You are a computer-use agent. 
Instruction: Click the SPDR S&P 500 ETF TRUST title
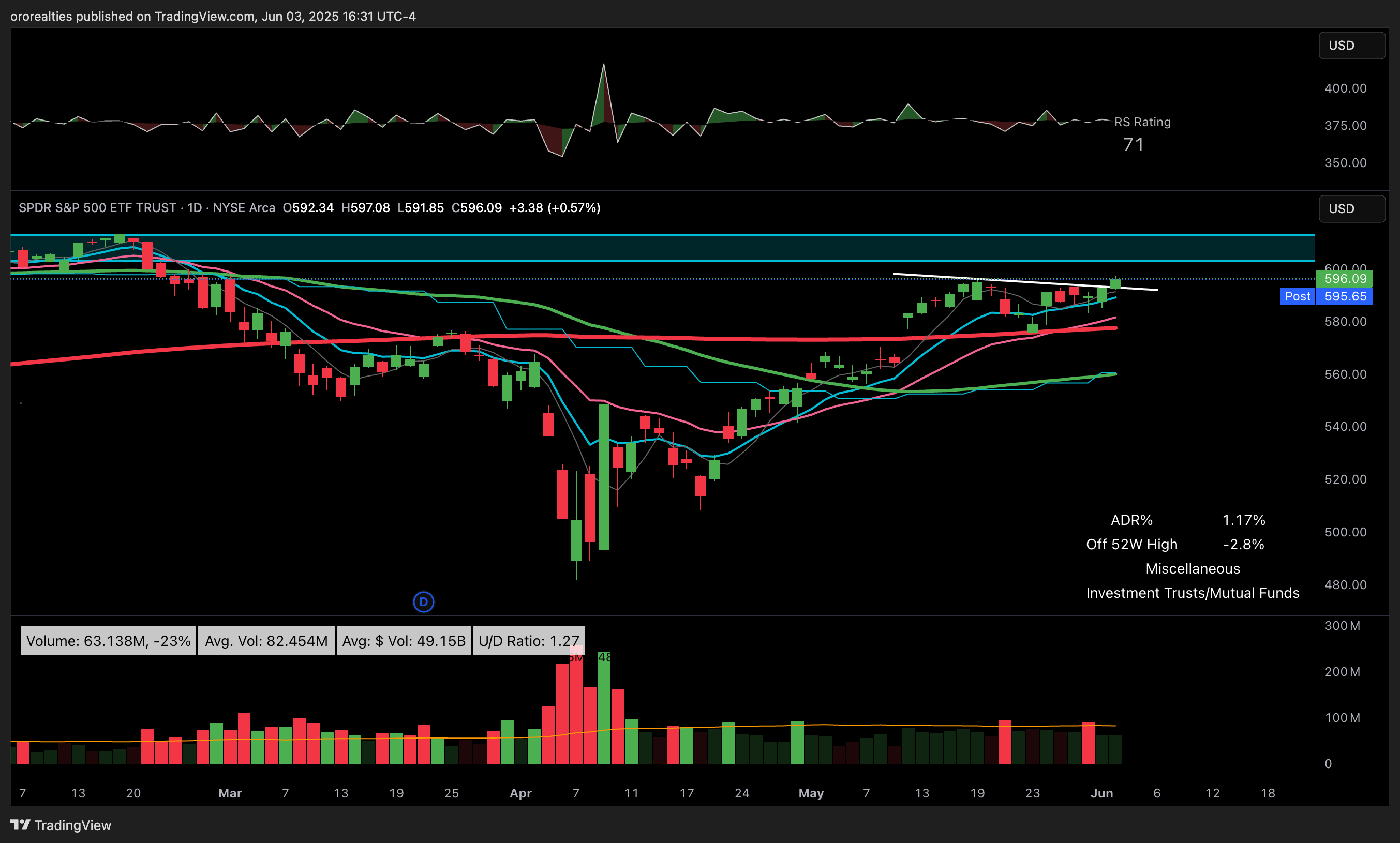(x=97, y=208)
